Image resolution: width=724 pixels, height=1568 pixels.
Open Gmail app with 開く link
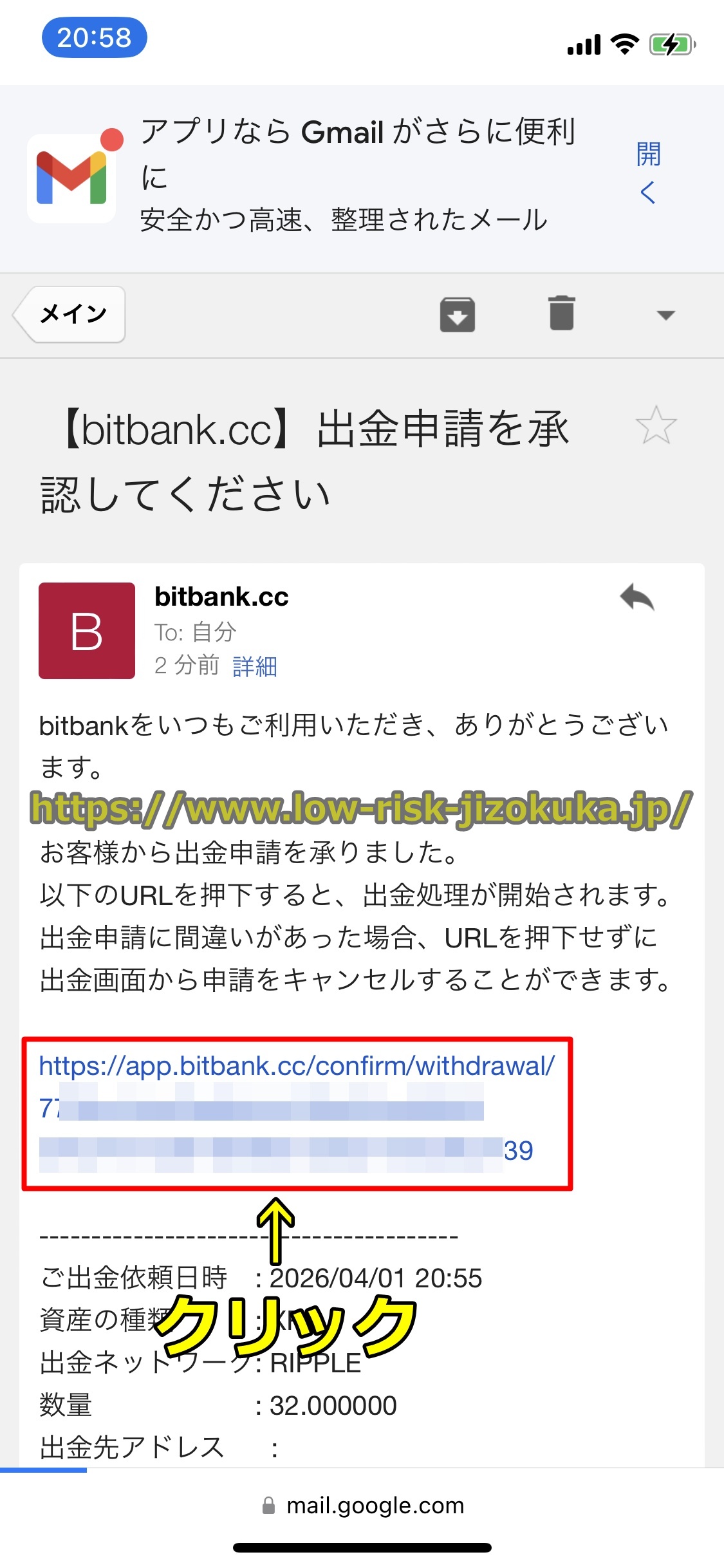(x=649, y=173)
